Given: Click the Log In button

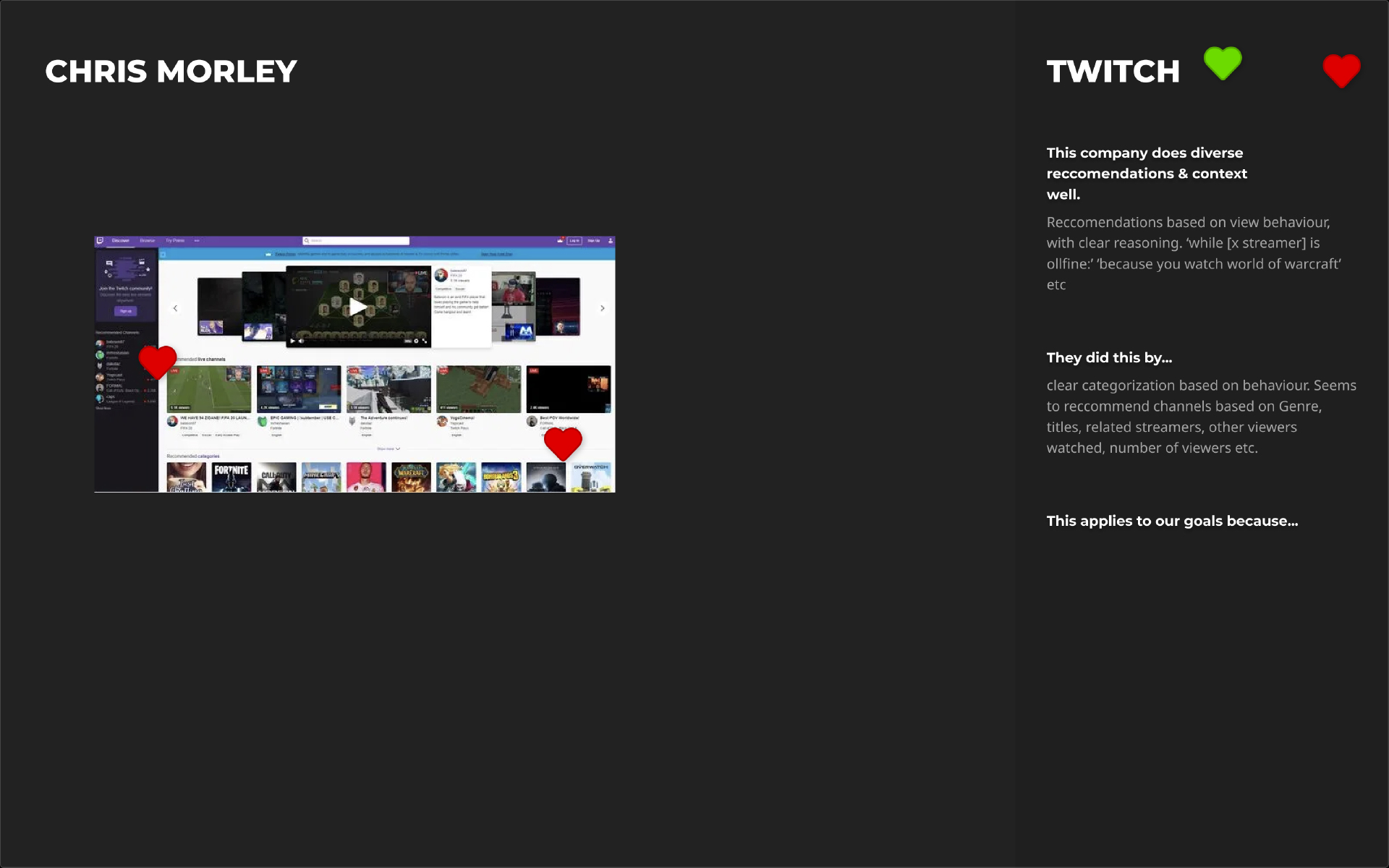Looking at the screenshot, I should point(574,241).
